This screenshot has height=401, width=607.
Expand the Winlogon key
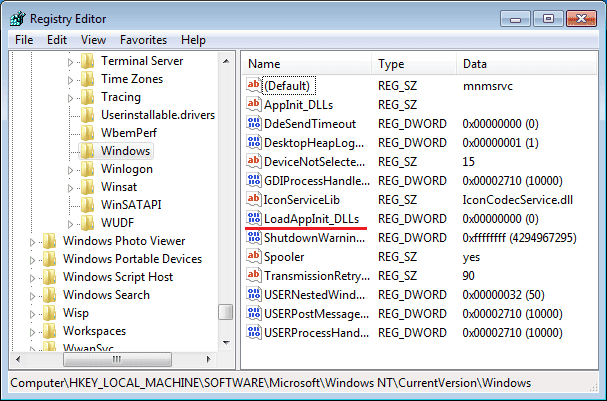tap(70, 170)
